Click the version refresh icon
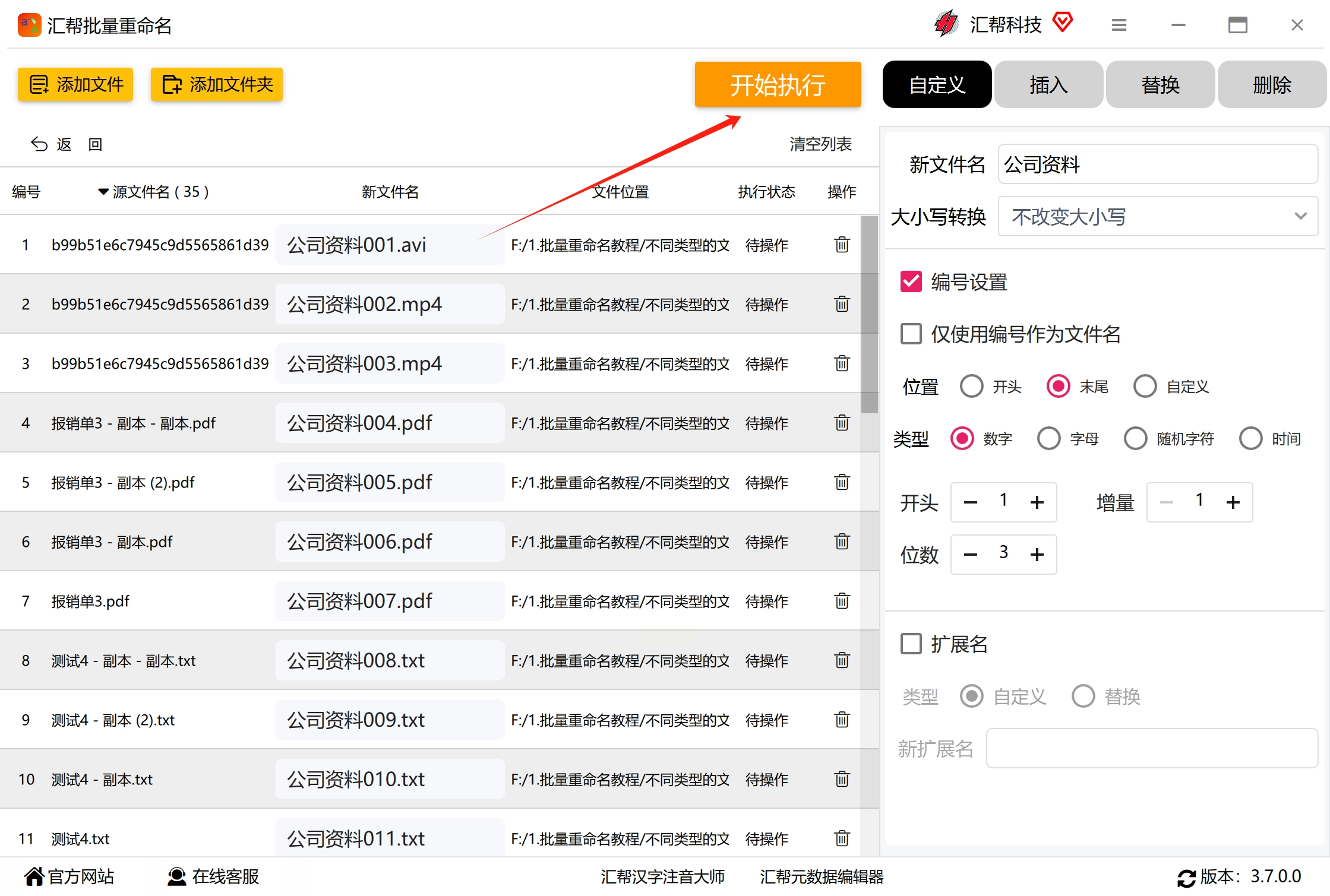Screen dimensions: 1330x896 coord(1186,878)
